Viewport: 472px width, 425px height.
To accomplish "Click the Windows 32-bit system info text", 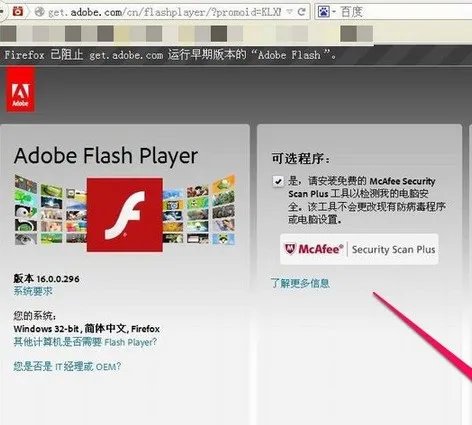I will tap(86, 329).
